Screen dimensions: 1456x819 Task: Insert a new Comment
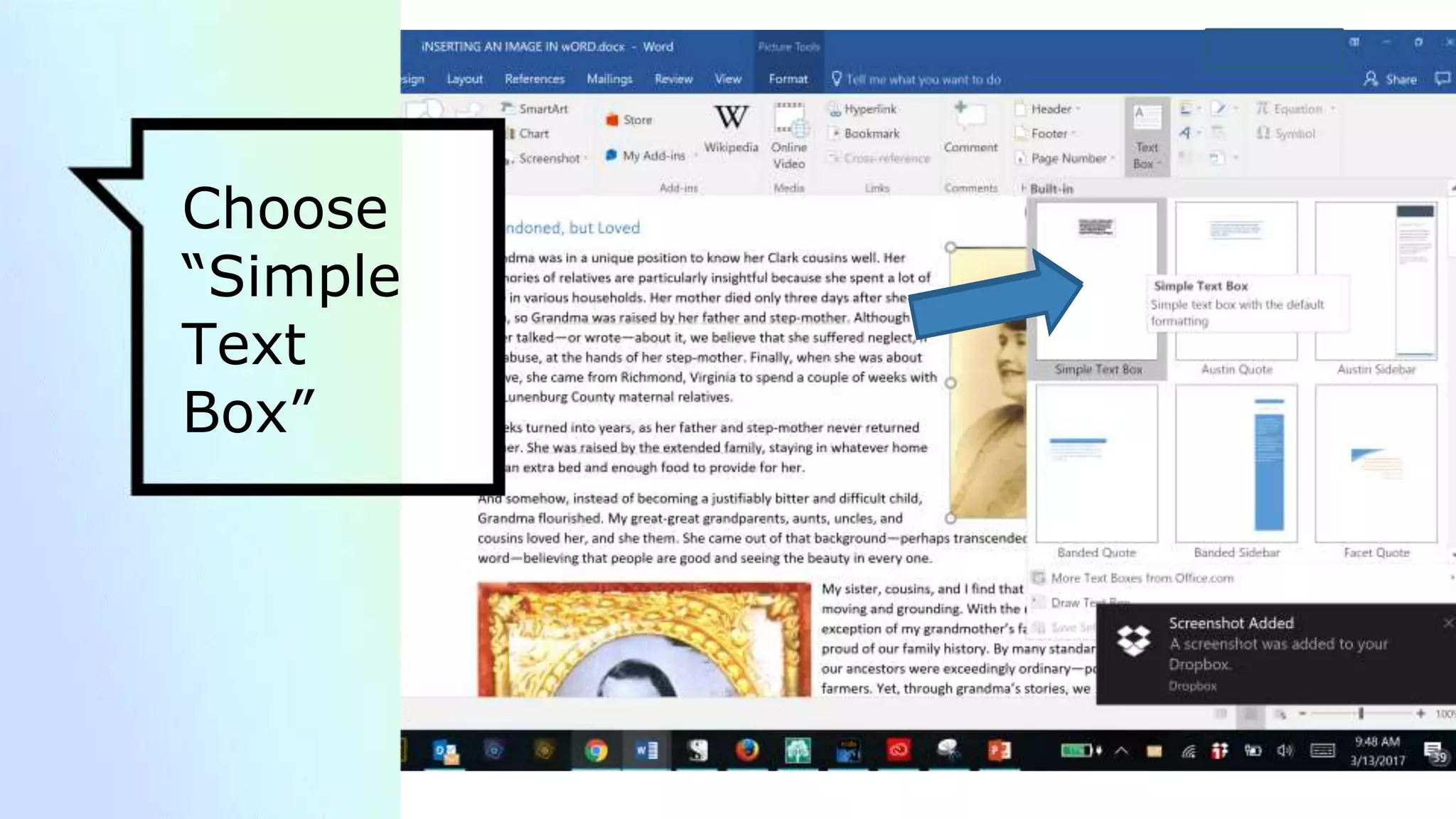(x=970, y=128)
